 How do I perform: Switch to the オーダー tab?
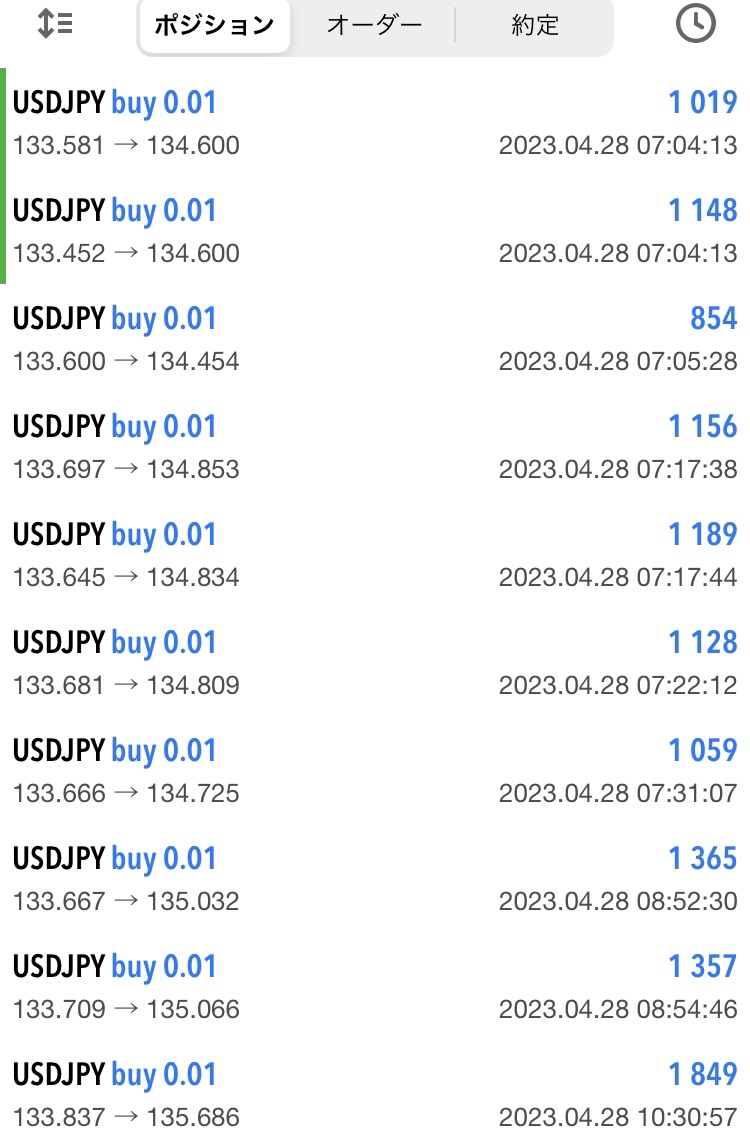pyautogui.click(x=374, y=26)
